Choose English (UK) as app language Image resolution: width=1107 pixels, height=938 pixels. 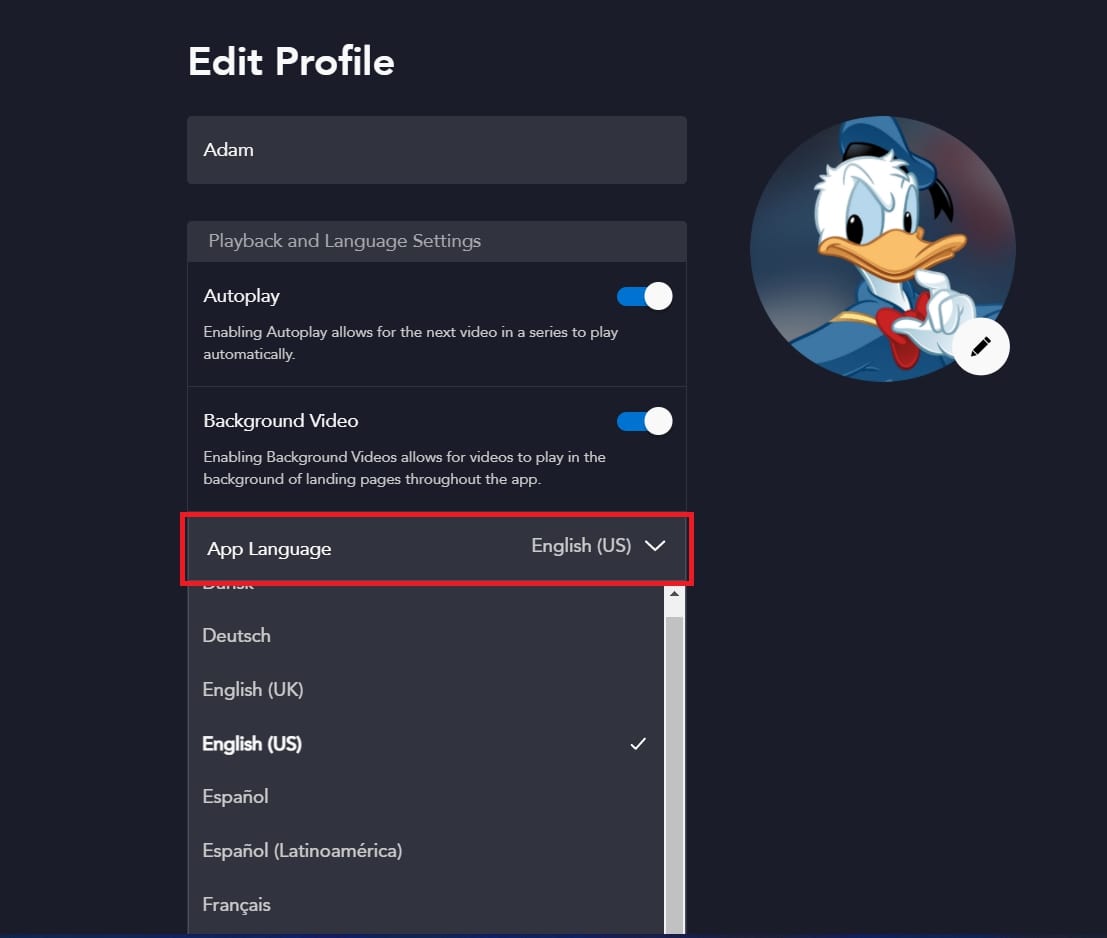pyautogui.click(x=253, y=690)
